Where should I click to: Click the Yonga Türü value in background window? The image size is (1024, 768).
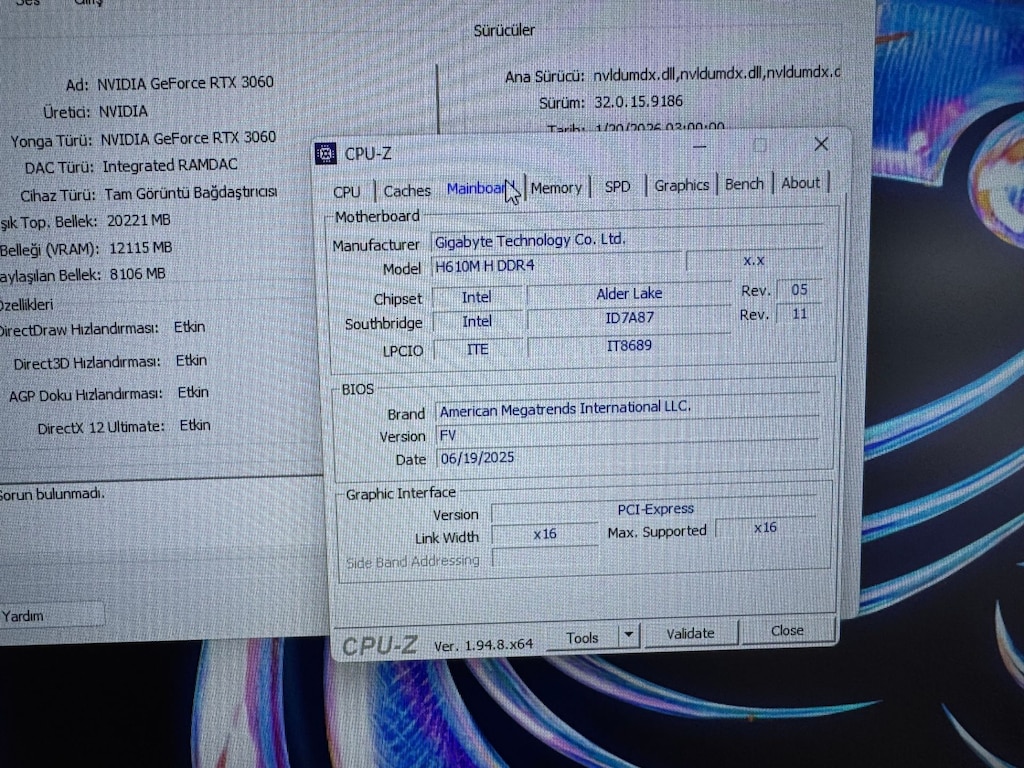tap(188, 138)
